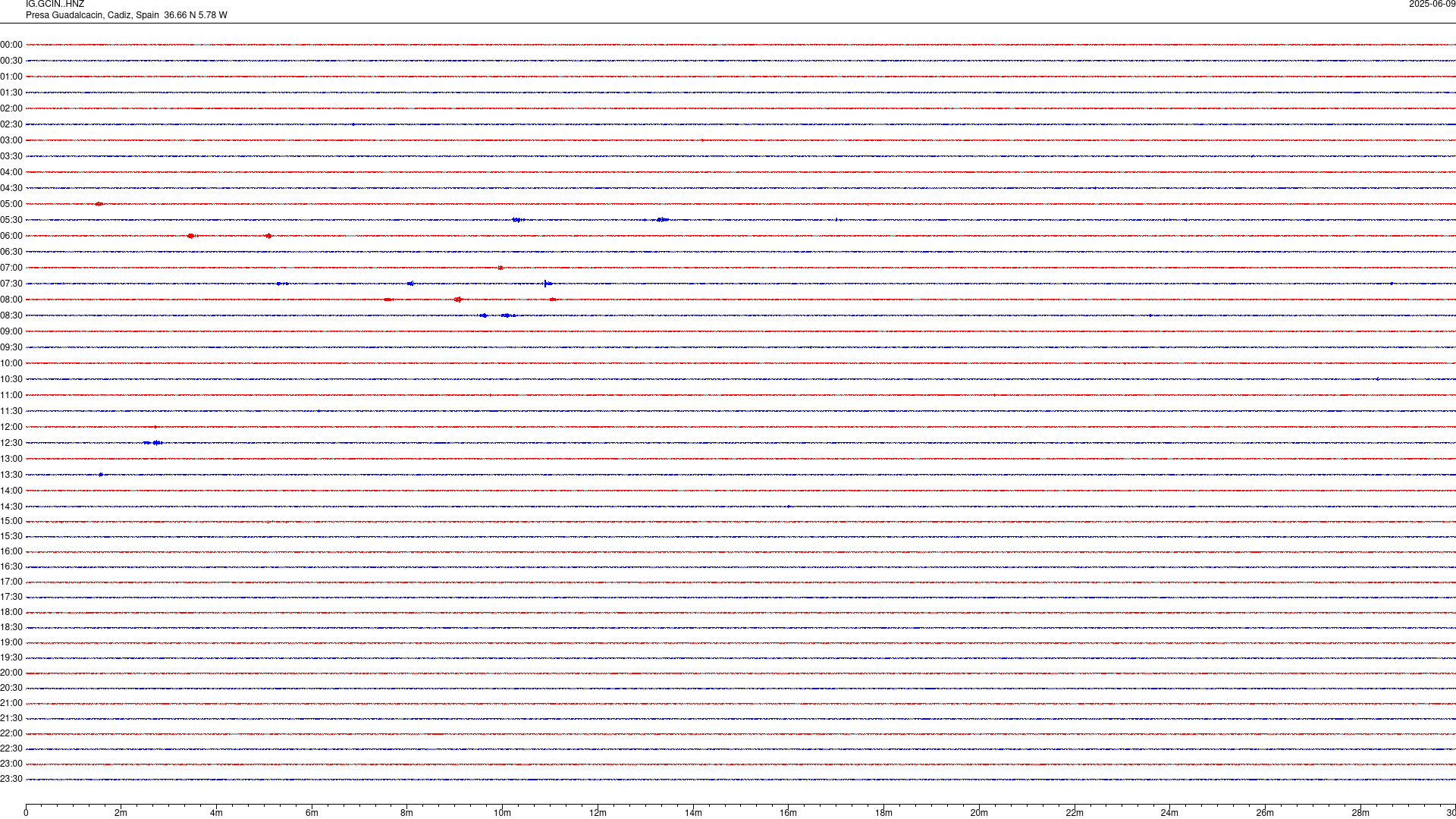Select the 21:00 time row label
The width and height of the screenshot is (1456, 819).
(11, 703)
